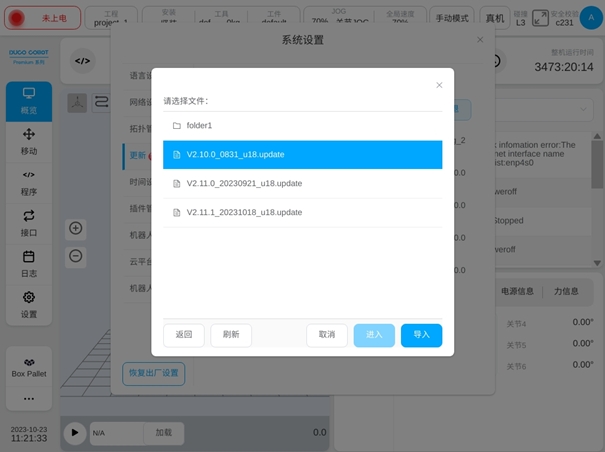
Task: Open the 设置 settings gear icon
Action: (29, 304)
